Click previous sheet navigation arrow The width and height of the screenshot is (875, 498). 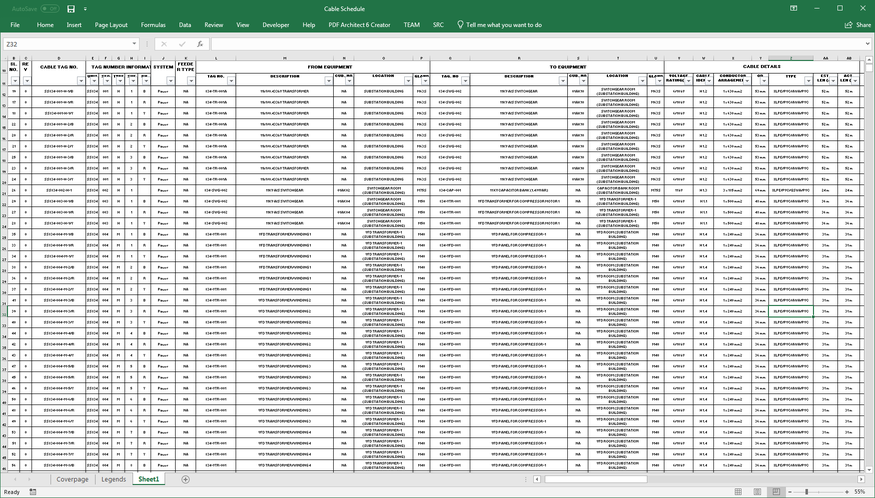pos(15,479)
